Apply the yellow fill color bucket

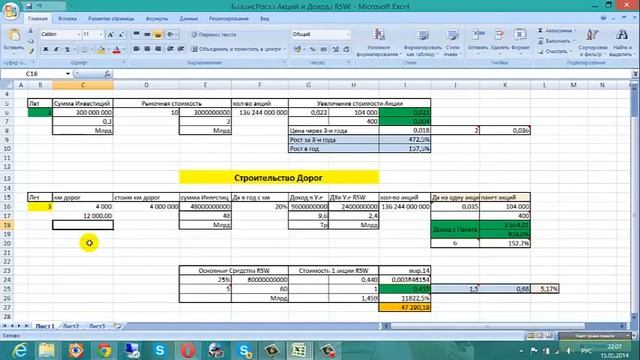click(x=101, y=50)
